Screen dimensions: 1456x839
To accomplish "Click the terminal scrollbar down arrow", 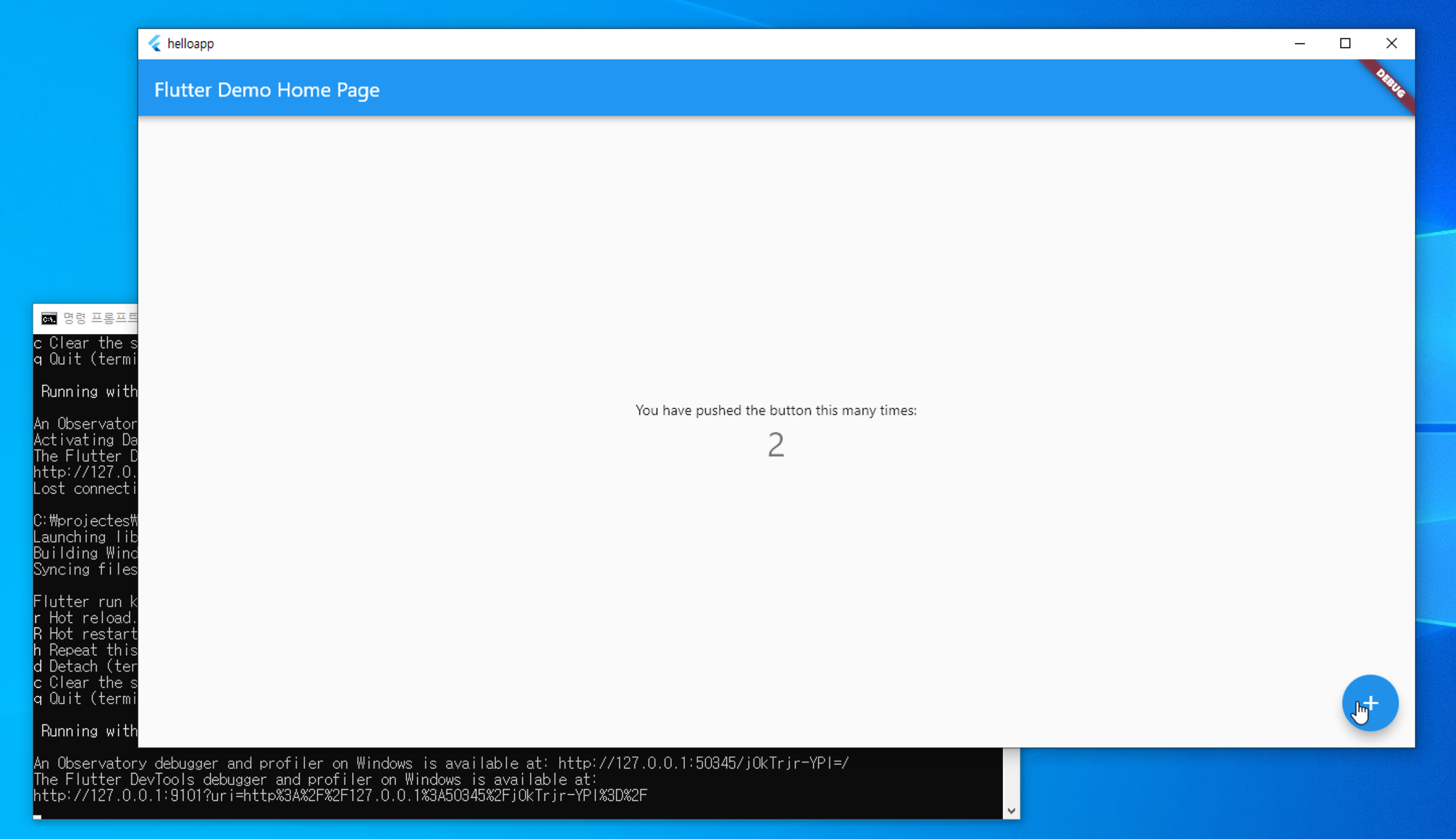I will 1011,811.
